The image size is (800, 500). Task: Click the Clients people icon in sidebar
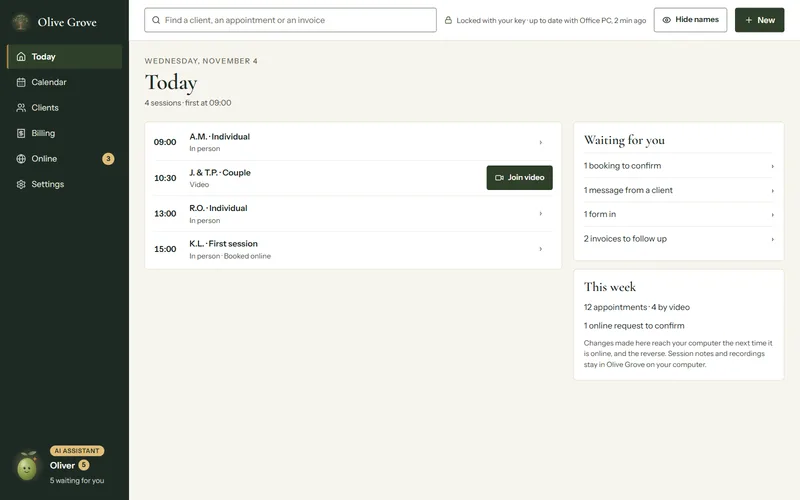pos(21,108)
